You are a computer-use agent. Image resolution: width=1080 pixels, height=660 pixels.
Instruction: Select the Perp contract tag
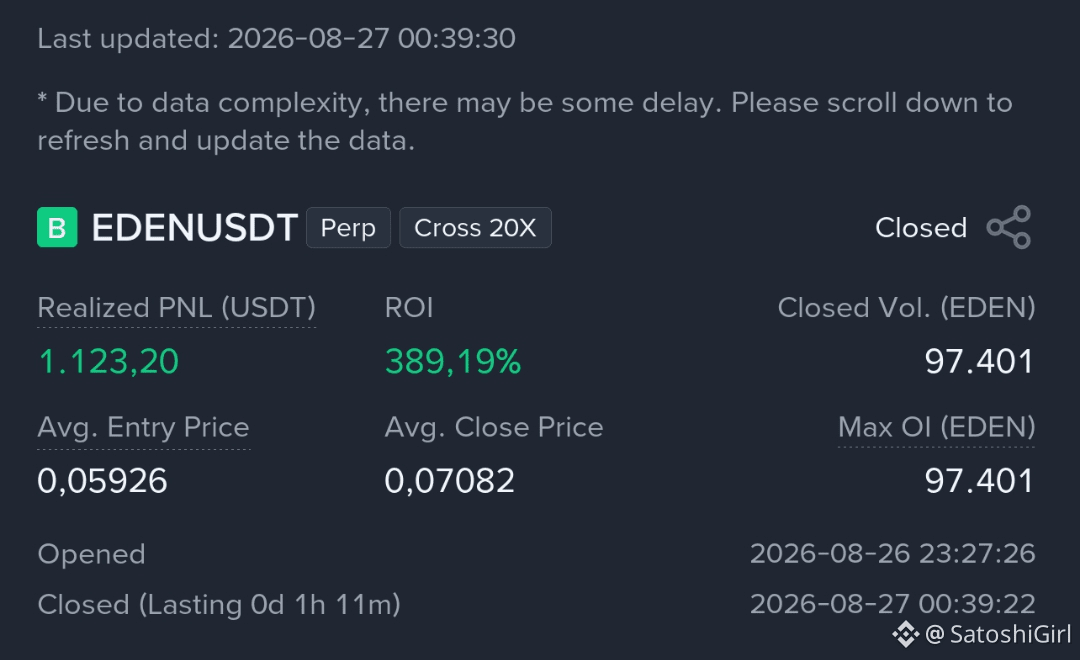click(x=348, y=227)
